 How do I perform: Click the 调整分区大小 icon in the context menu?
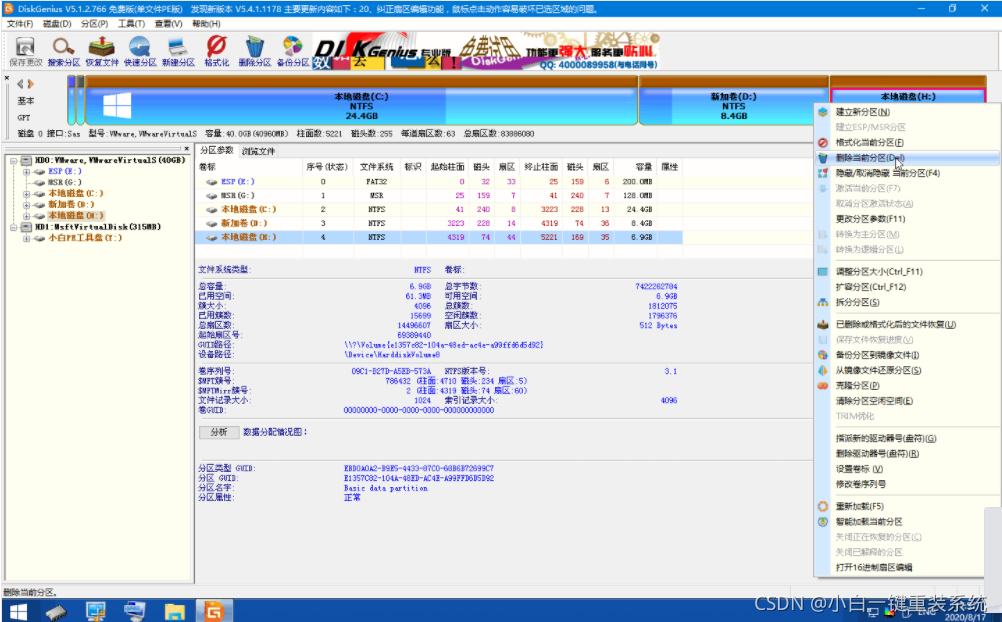[x=823, y=272]
